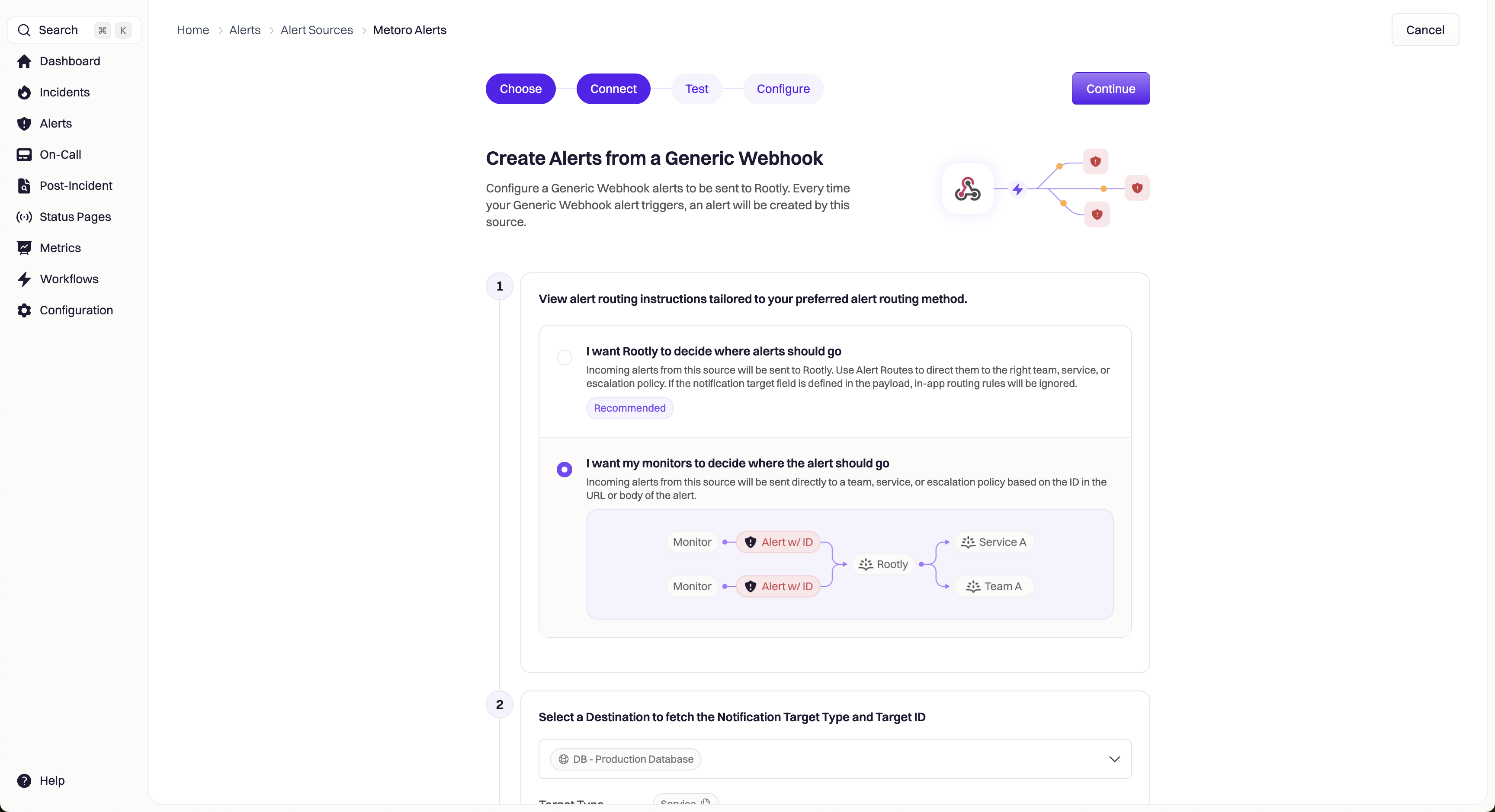Switch to the Configure step tab
The height and width of the screenshot is (812, 1495).
783,89
